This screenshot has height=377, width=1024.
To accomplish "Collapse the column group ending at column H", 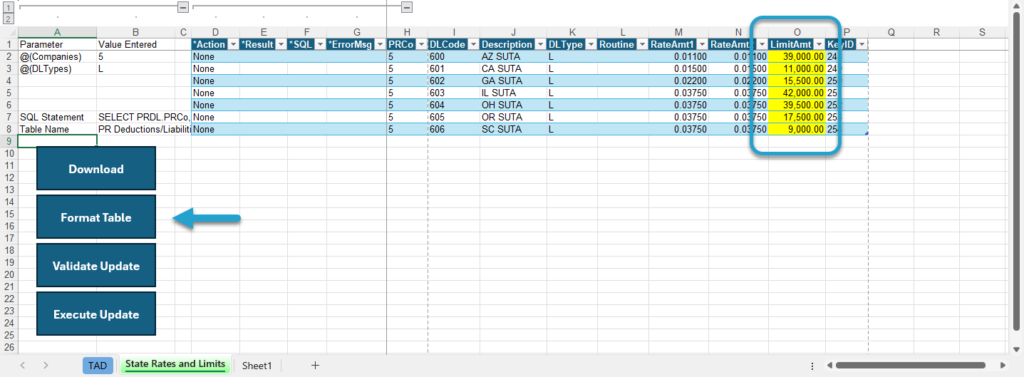I will click(x=406, y=7).
